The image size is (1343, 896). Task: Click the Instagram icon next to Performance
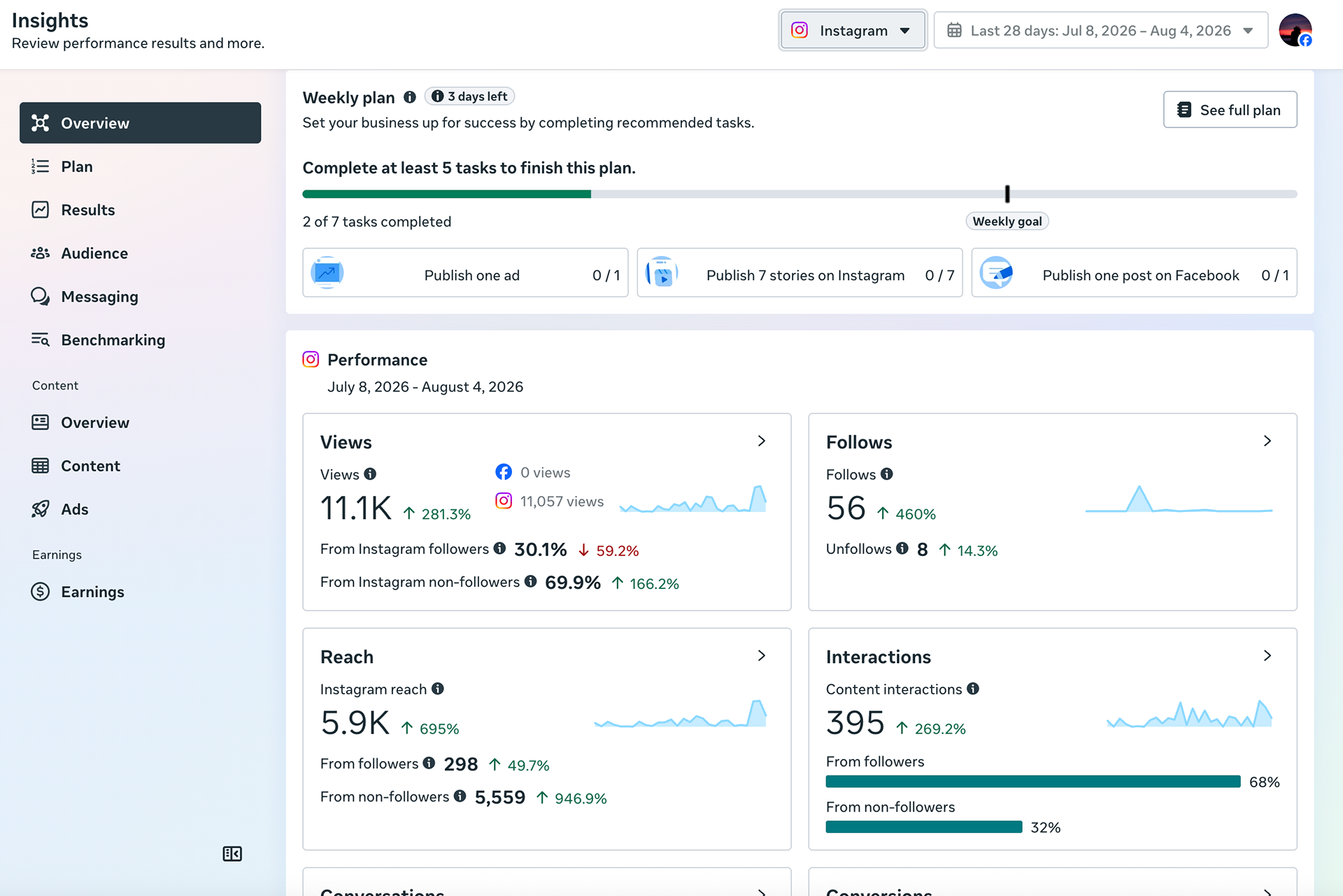pos(311,360)
